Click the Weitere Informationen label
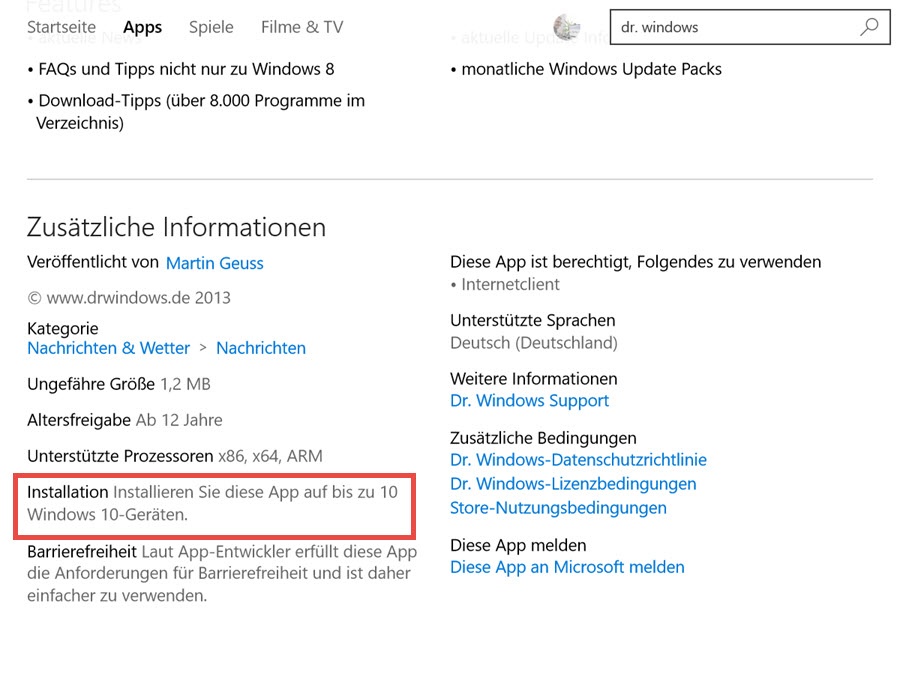900x675 pixels. [534, 379]
